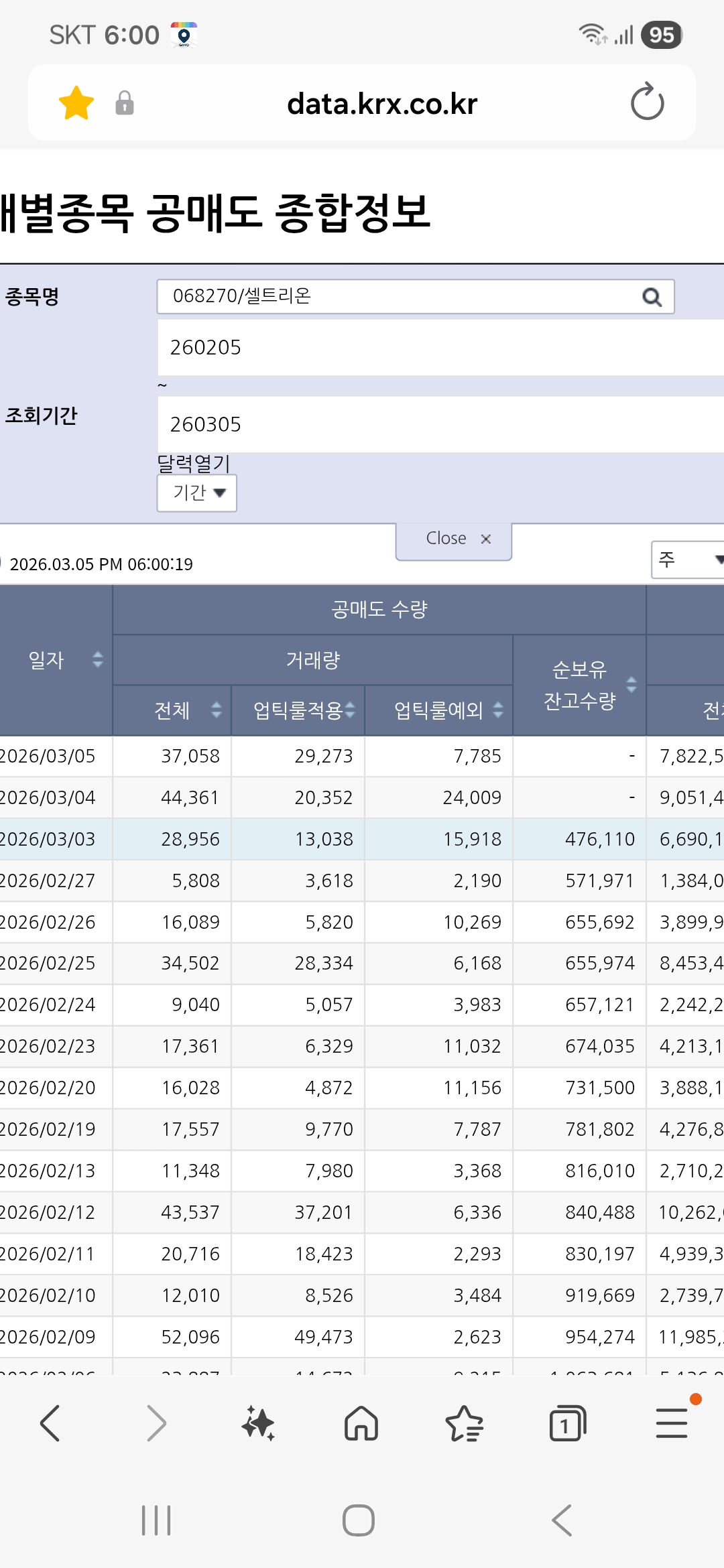Open the browser hamburger menu
724x1568 pixels.
pyautogui.click(x=672, y=1423)
